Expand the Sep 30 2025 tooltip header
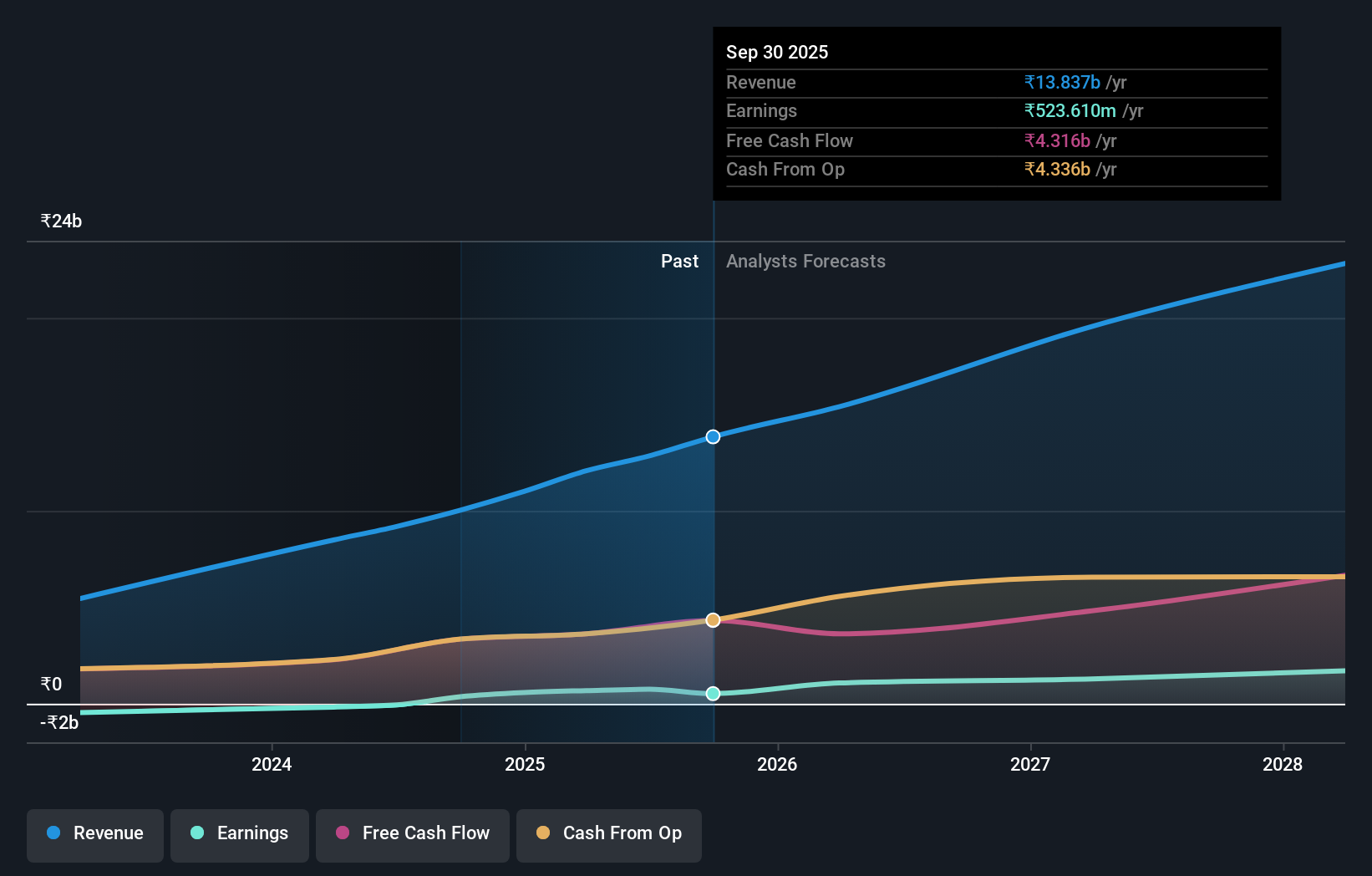 [777, 52]
